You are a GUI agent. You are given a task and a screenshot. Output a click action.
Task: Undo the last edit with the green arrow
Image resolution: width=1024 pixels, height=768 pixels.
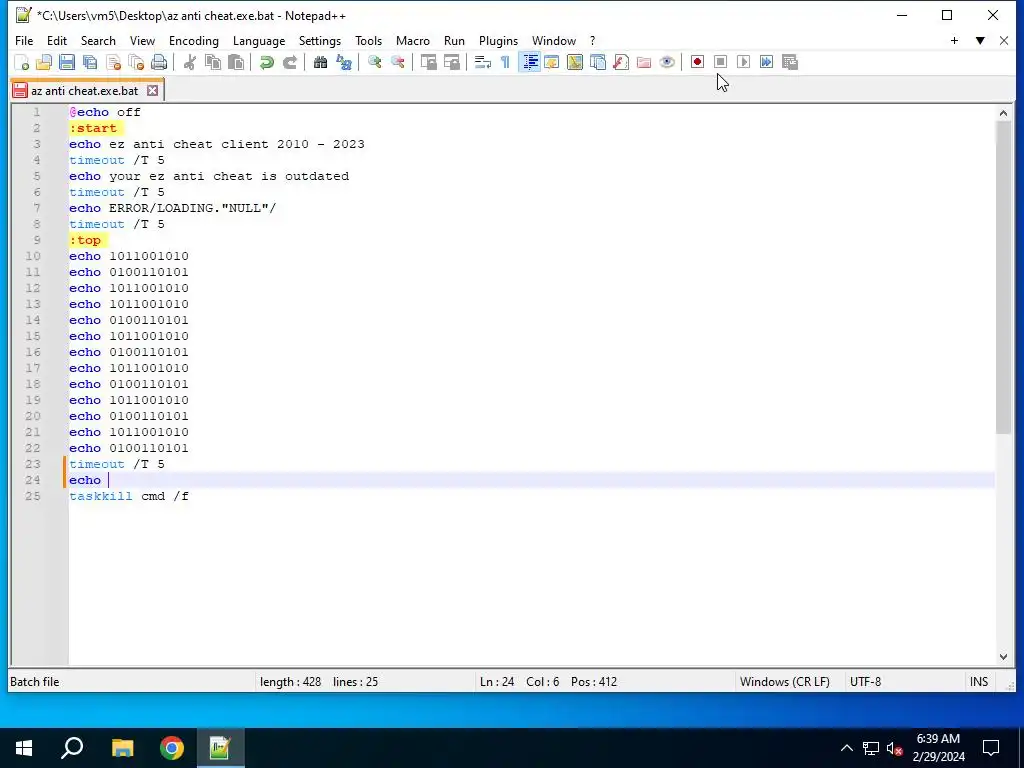[x=266, y=62]
